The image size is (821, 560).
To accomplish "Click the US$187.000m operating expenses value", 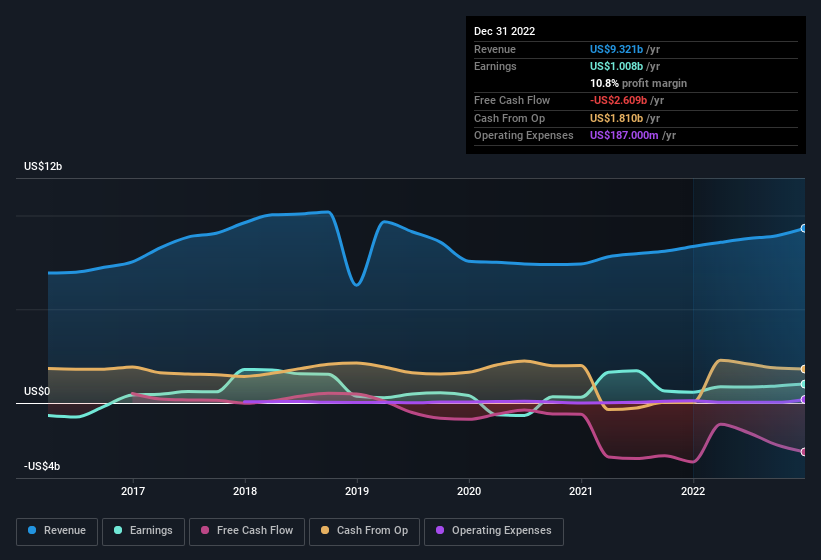I will tap(624, 136).
